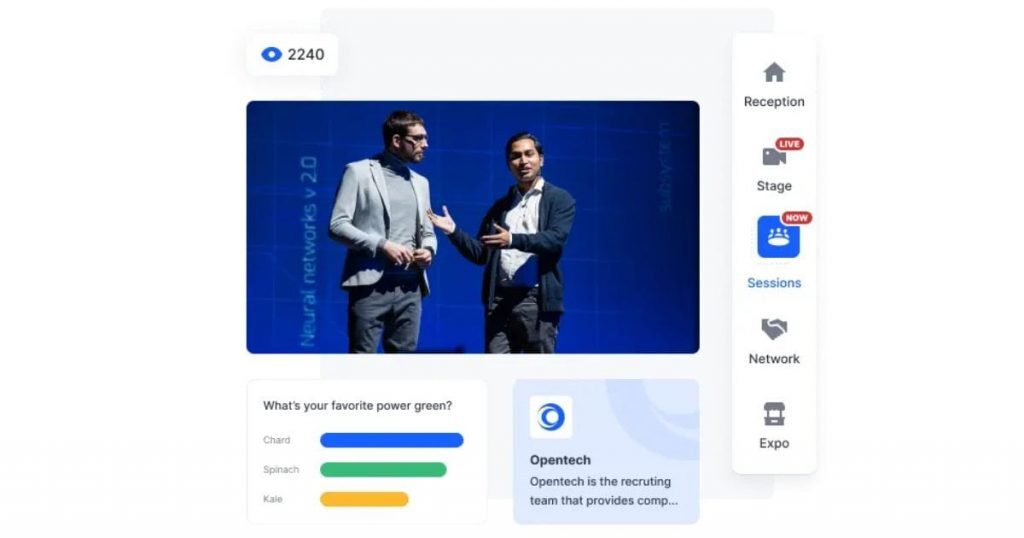
Task: Click the Network handshake icon
Action: click(774, 329)
